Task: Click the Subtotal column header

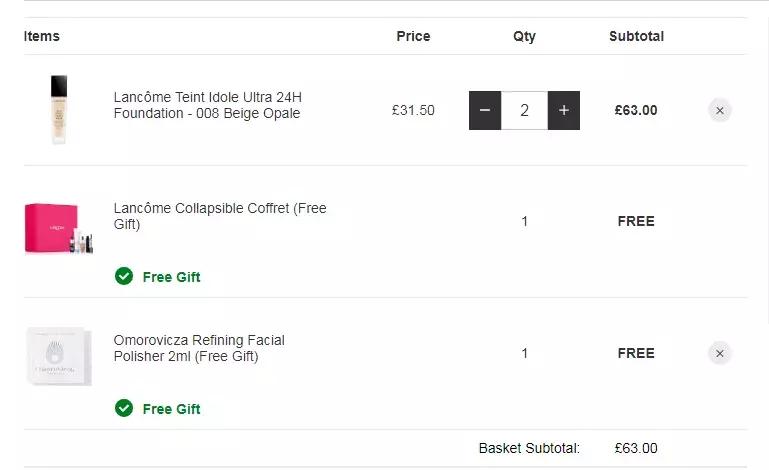Action: [636, 36]
